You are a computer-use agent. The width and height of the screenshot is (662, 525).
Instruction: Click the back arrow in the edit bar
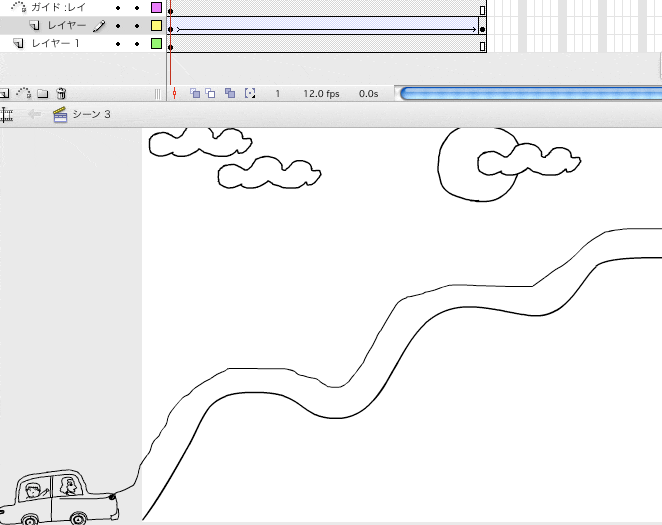pos(34,114)
